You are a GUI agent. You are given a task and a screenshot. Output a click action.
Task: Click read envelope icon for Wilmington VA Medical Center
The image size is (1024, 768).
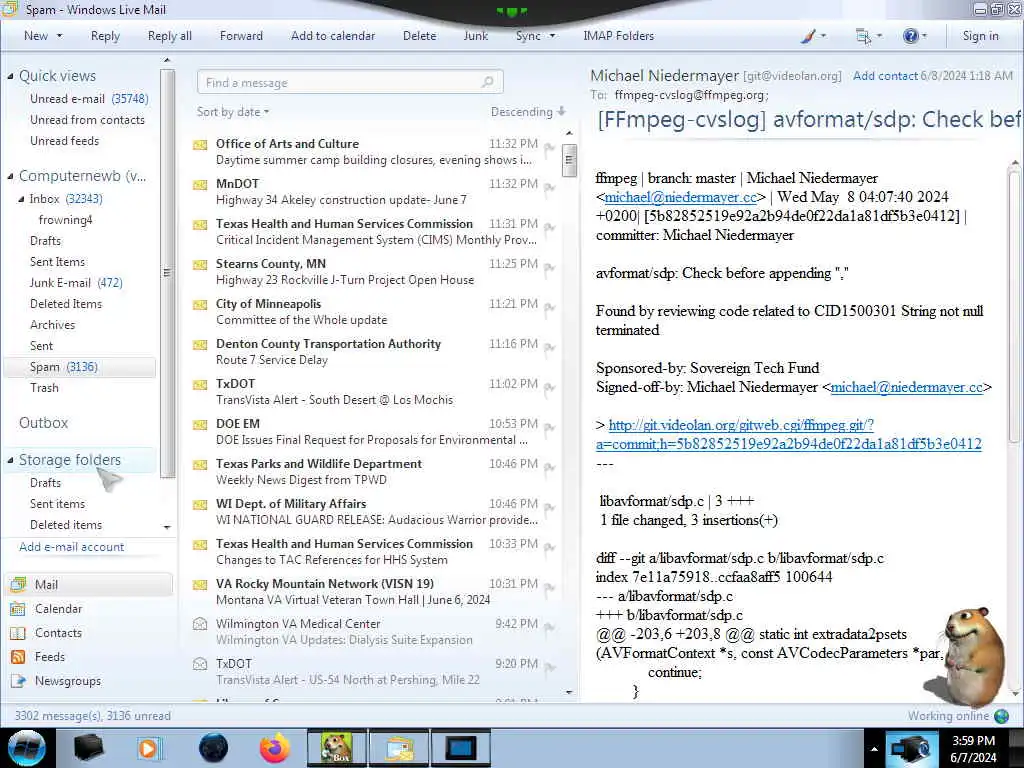coord(200,624)
